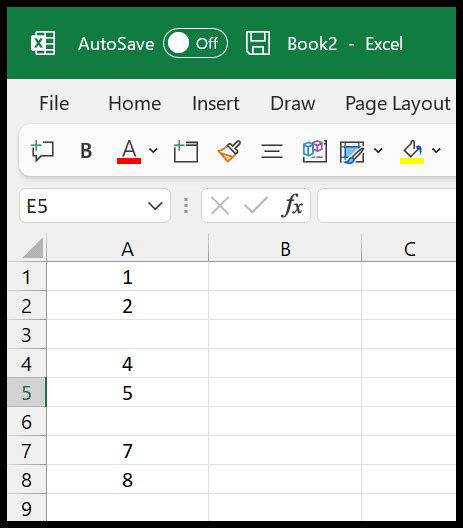Apply the yellow fill color bucket
The width and height of the screenshot is (463, 528).
tap(412, 152)
